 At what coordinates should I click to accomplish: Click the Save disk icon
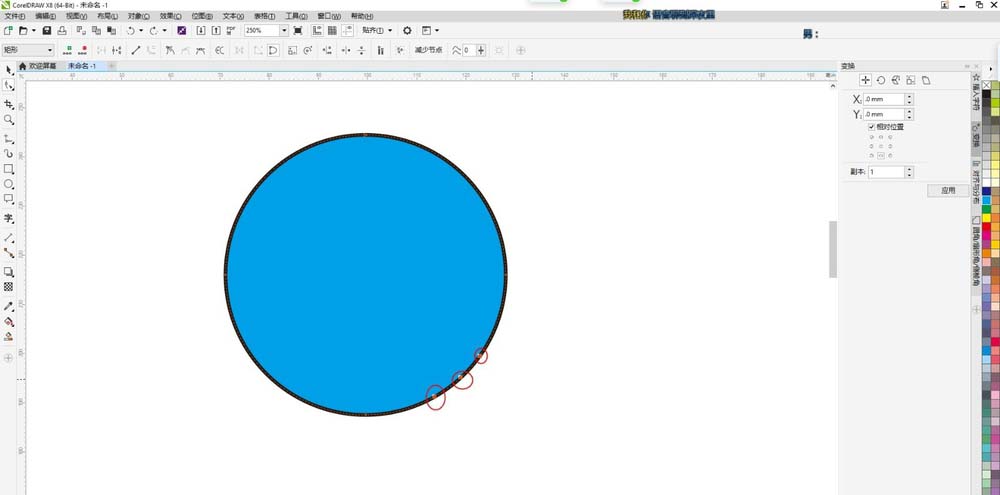click(47, 31)
